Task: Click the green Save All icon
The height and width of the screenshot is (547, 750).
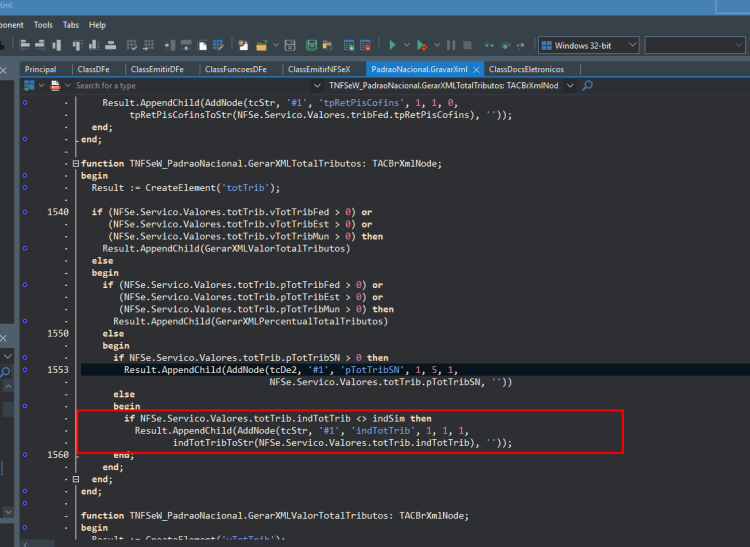Action: (311, 45)
